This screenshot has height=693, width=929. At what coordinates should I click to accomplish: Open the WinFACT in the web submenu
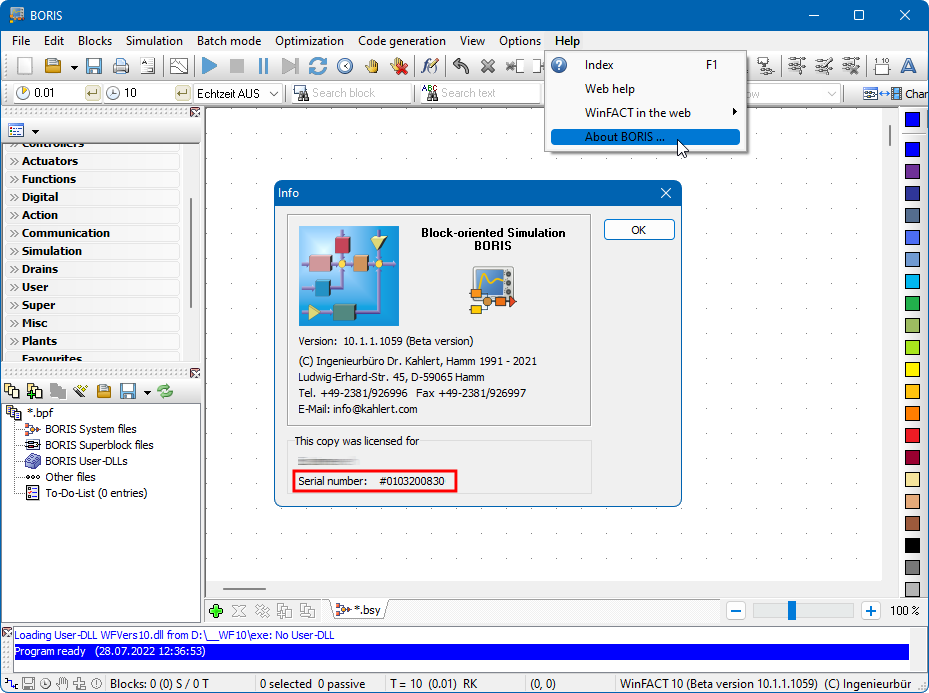[x=645, y=113]
